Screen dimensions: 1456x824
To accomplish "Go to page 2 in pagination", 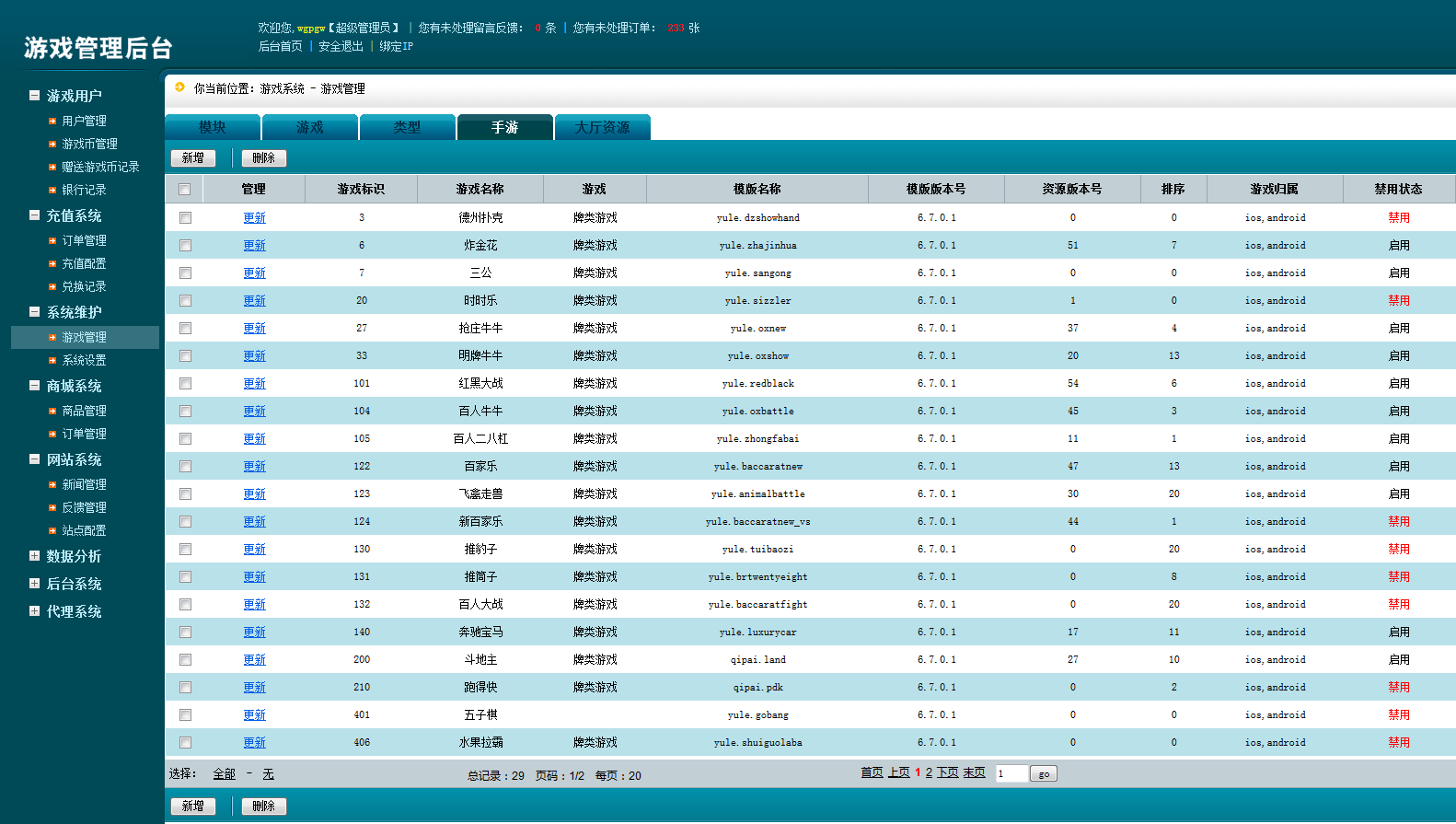I will click(930, 772).
